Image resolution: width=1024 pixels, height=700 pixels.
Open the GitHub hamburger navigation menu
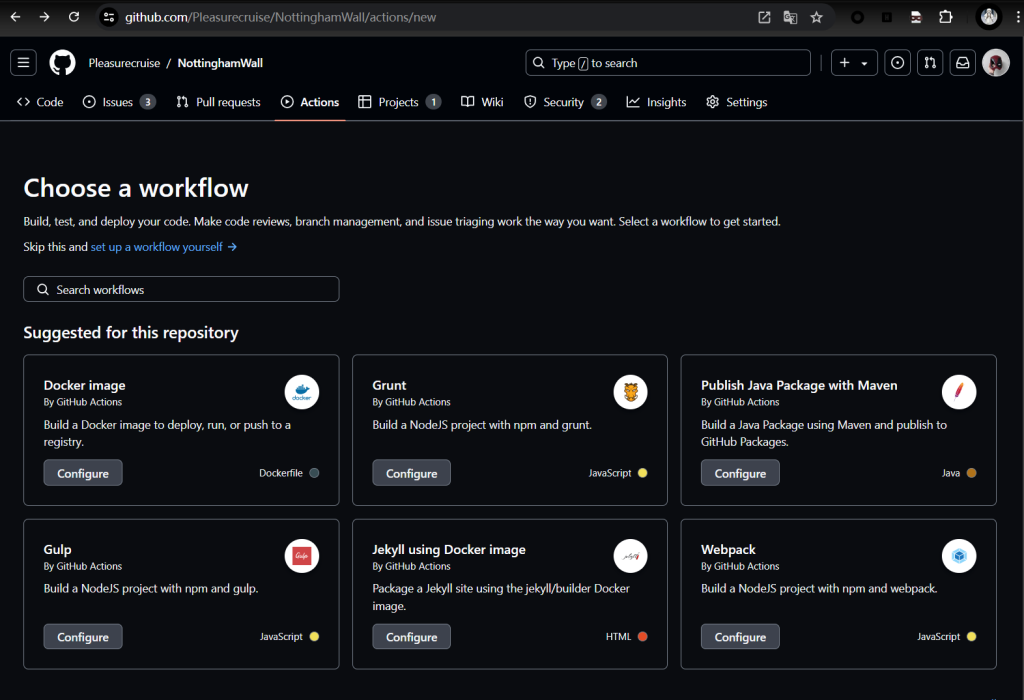pyautogui.click(x=24, y=63)
